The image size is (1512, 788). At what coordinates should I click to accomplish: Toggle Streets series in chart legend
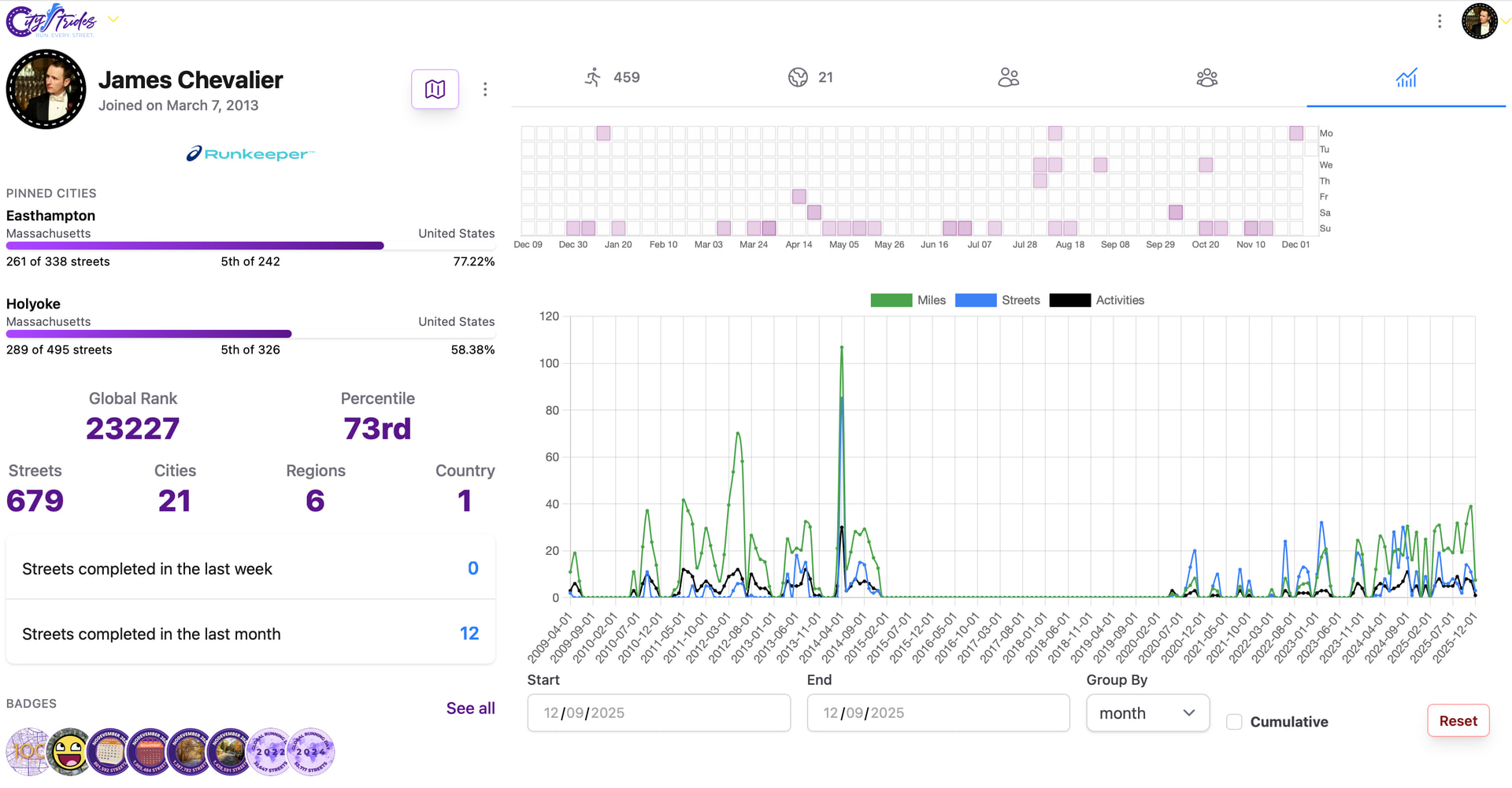coord(975,300)
